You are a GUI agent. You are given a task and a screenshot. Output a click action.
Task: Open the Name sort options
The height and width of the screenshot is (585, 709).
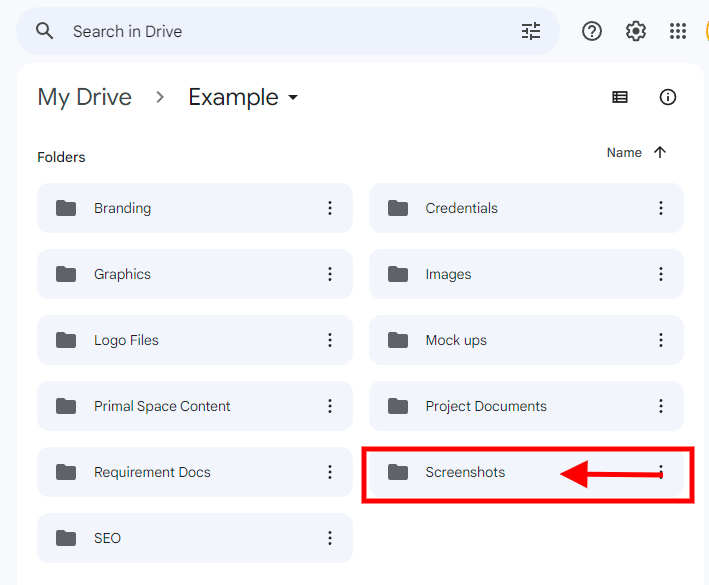(624, 152)
